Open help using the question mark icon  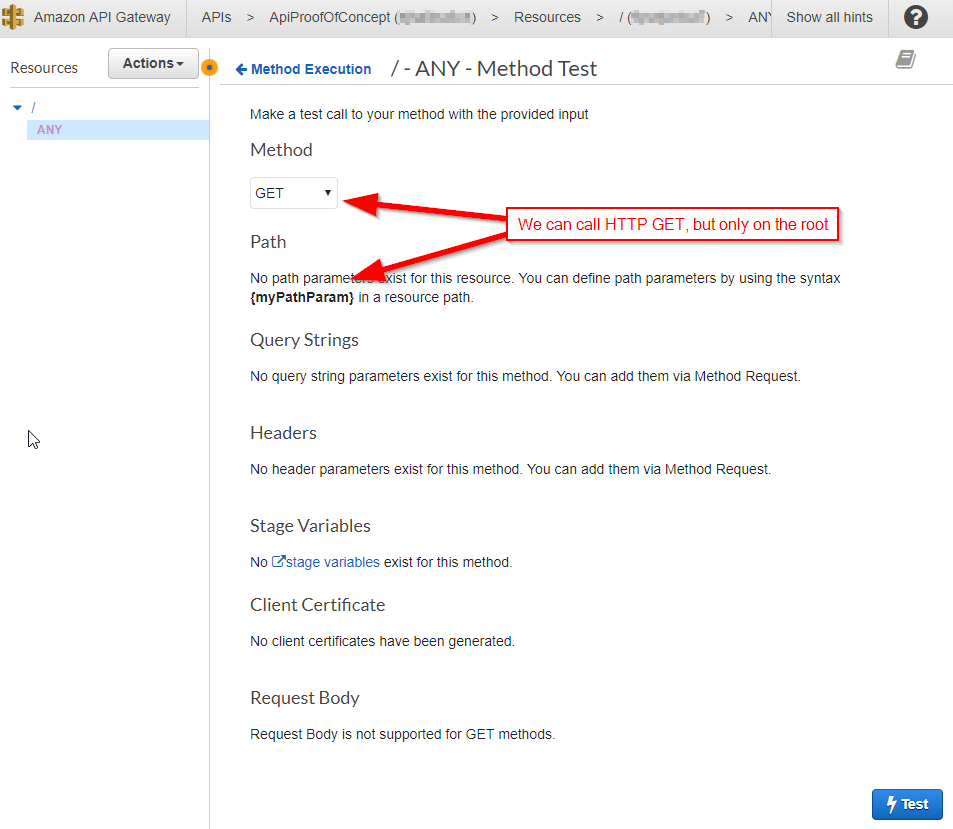point(915,16)
